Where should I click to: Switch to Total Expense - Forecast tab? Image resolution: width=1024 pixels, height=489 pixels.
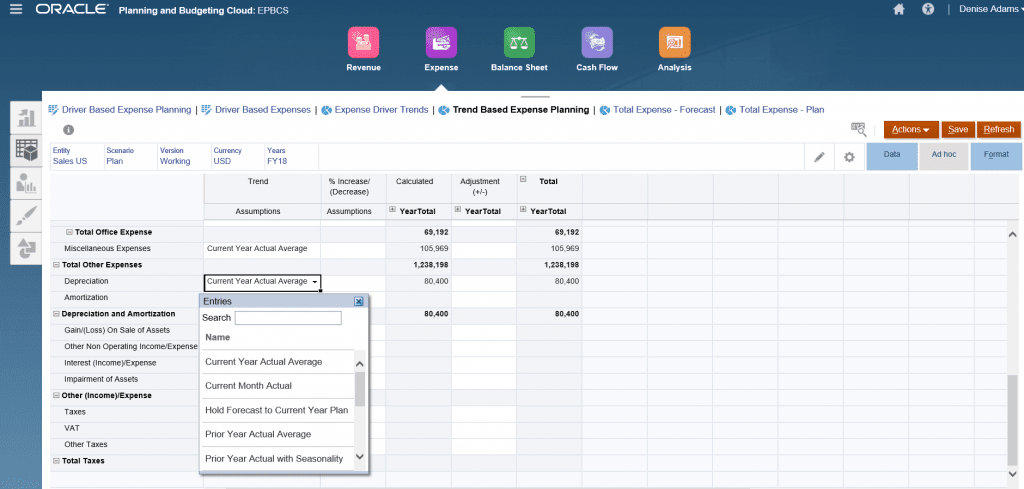[x=663, y=110]
